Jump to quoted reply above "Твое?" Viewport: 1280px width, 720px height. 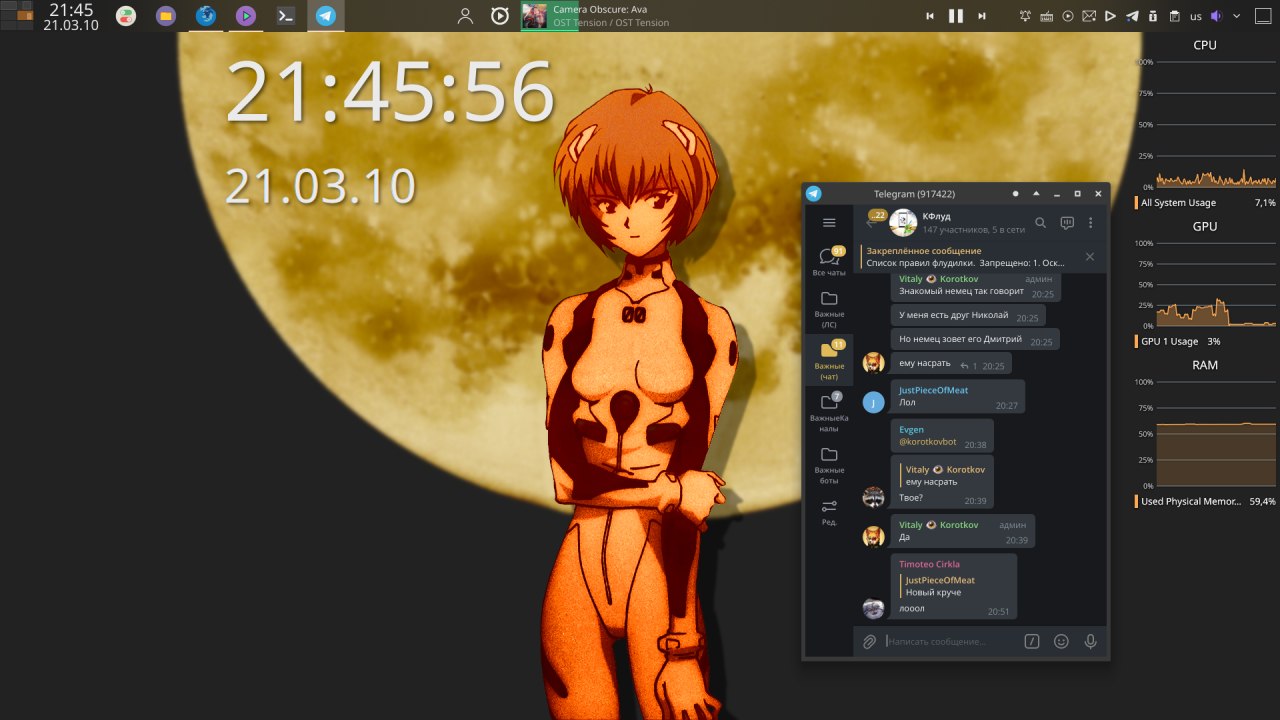tap(942, 475)
